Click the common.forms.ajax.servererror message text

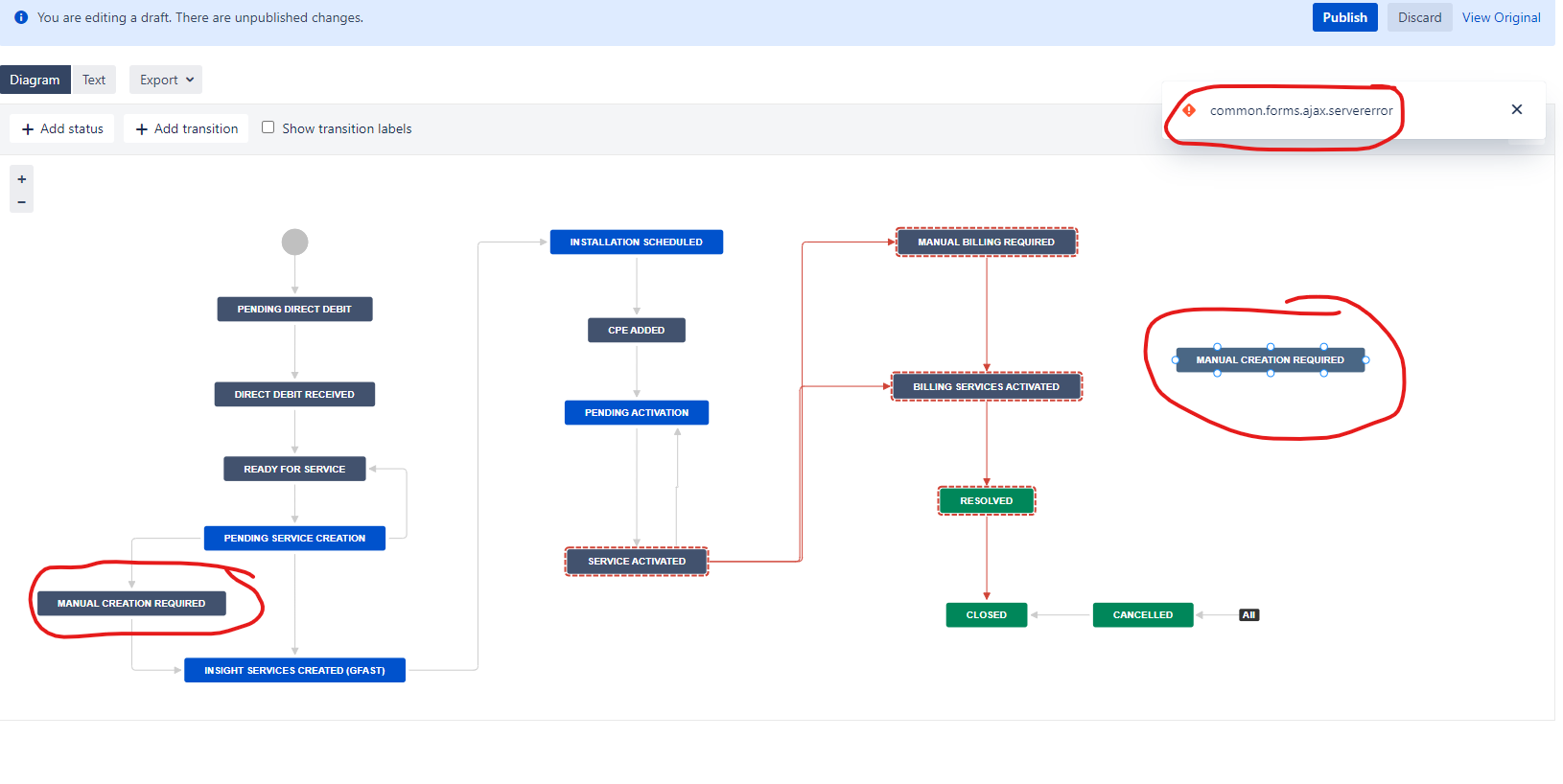[x=1301, y=110]
